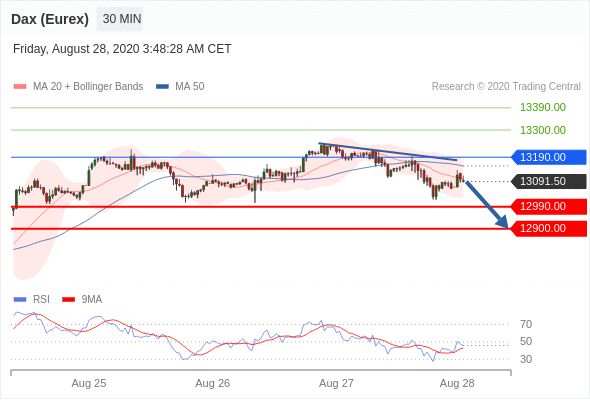Image resolution: width=590 pixels, height=400 pixels.
Task: Click the RSI legend label
Action: [x=41, y=300]
